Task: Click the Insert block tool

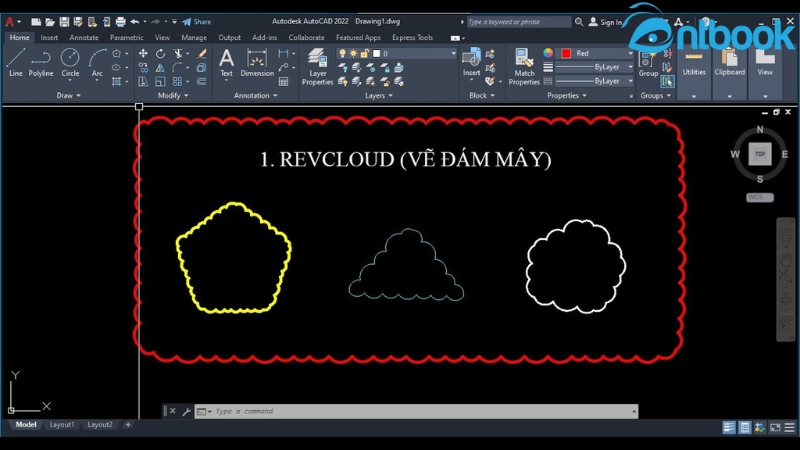Action: point(471,62)
